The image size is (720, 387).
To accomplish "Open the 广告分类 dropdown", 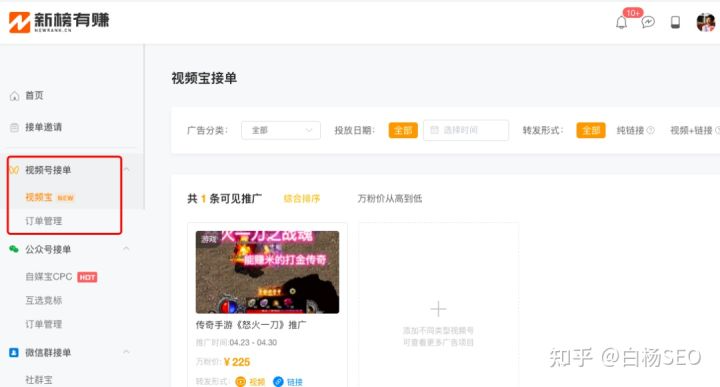I will point(281,130).
